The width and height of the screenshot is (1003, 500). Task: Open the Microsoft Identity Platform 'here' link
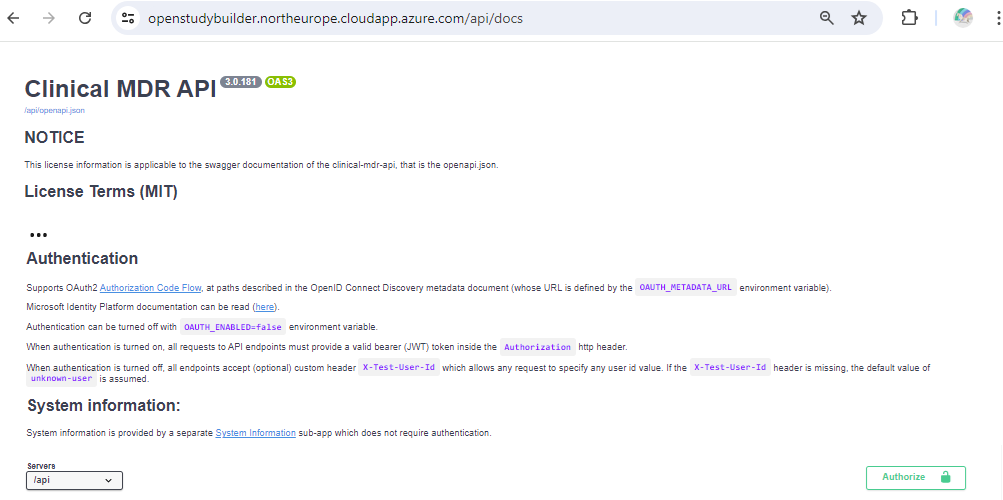coord(265,307)
